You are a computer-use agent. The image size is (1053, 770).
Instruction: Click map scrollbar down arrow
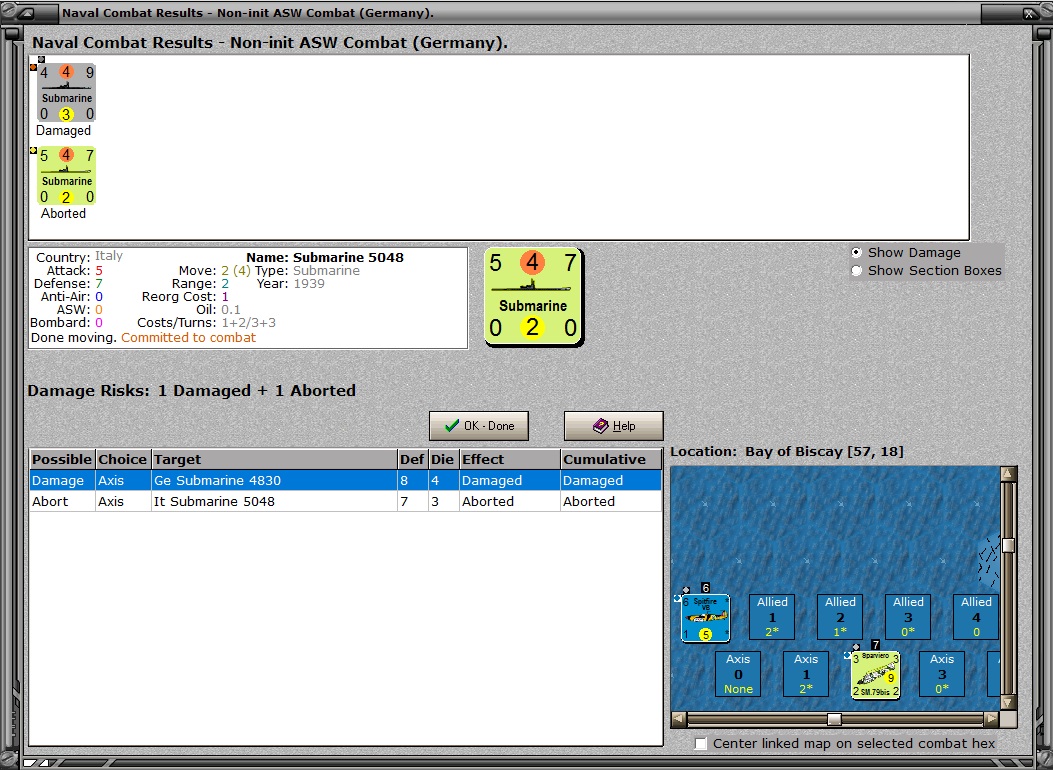point(1007,702)
